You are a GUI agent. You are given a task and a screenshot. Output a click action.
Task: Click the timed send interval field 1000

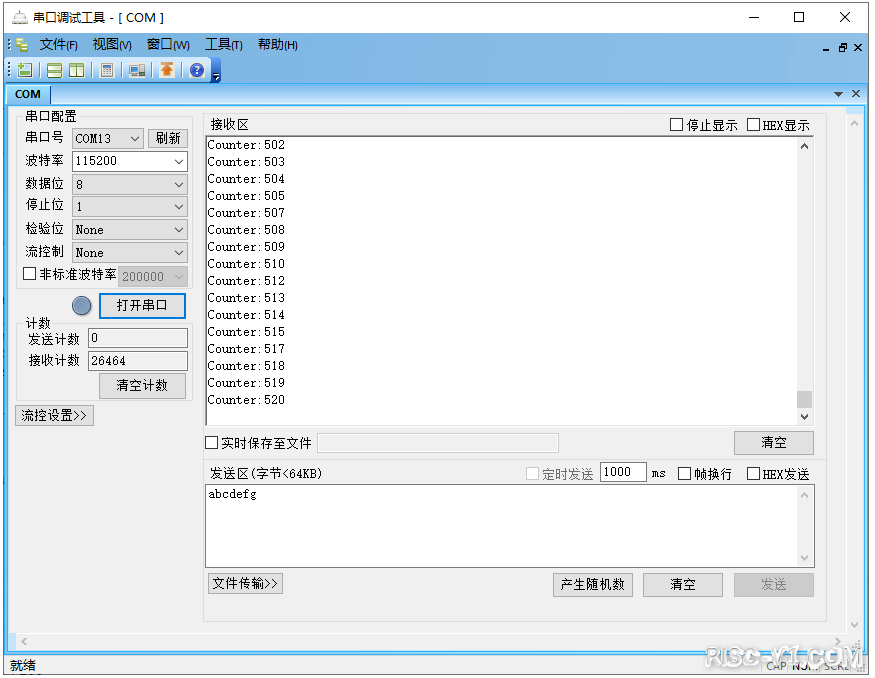coord(623,472)
